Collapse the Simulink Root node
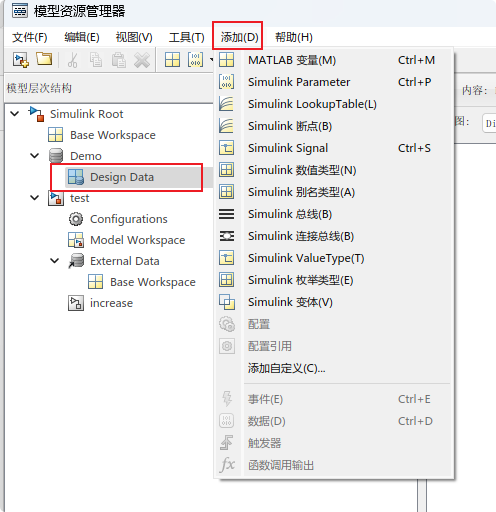The image size is (496, 512). pos(15,114)
